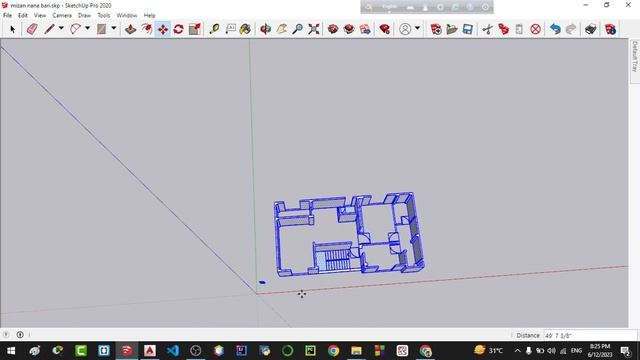Open the Draw menu
Viewport: 640px width, 360px height.
pos(84,15)
